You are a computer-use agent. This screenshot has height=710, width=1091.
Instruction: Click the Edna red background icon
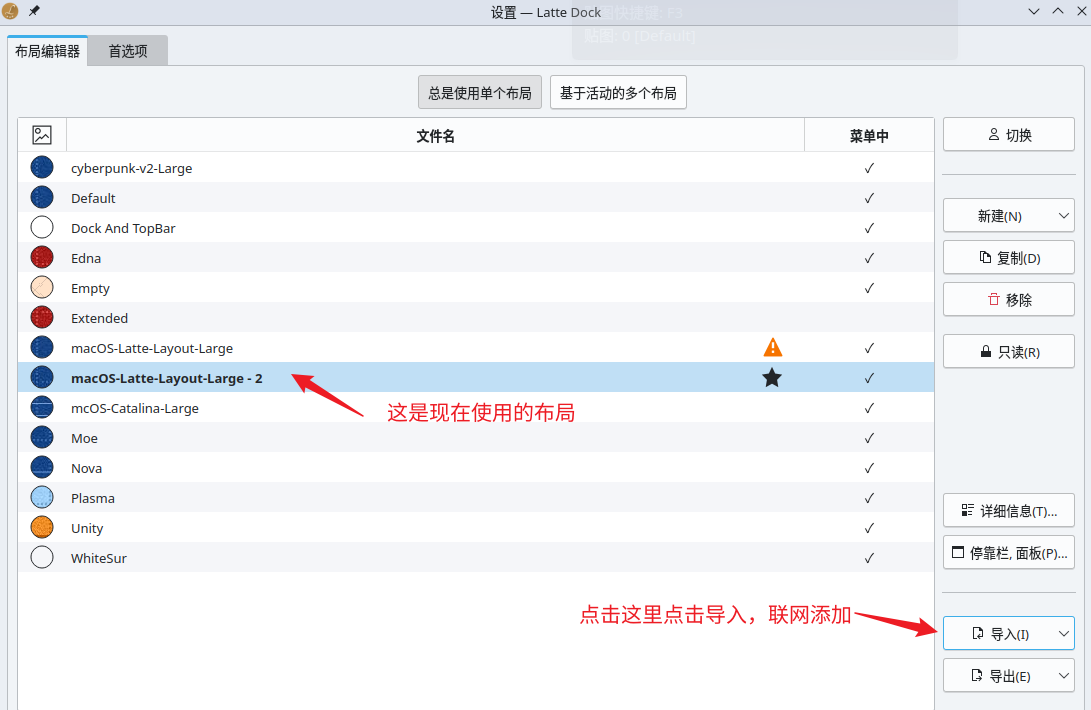pos(42,258)
